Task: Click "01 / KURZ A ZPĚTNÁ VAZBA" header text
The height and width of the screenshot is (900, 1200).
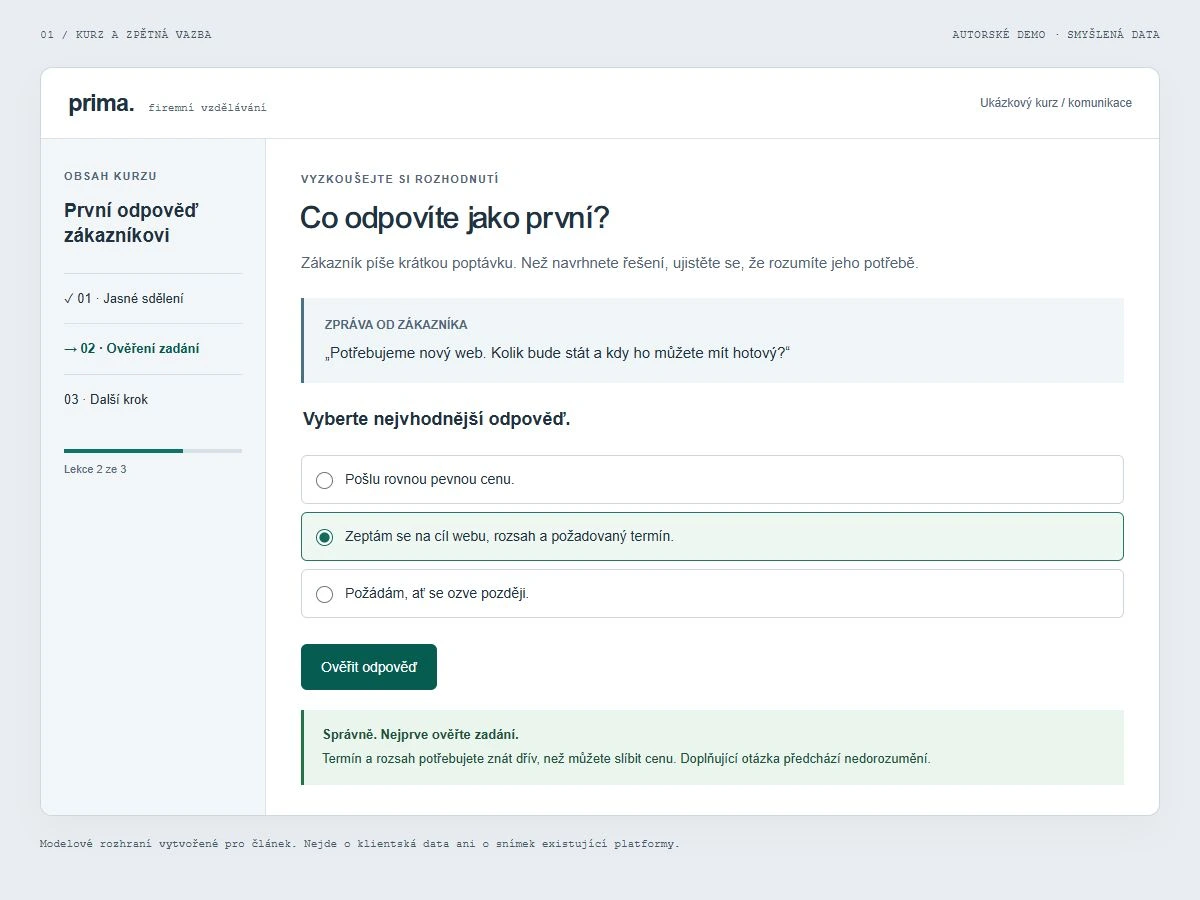Action: tap(126, 35)
